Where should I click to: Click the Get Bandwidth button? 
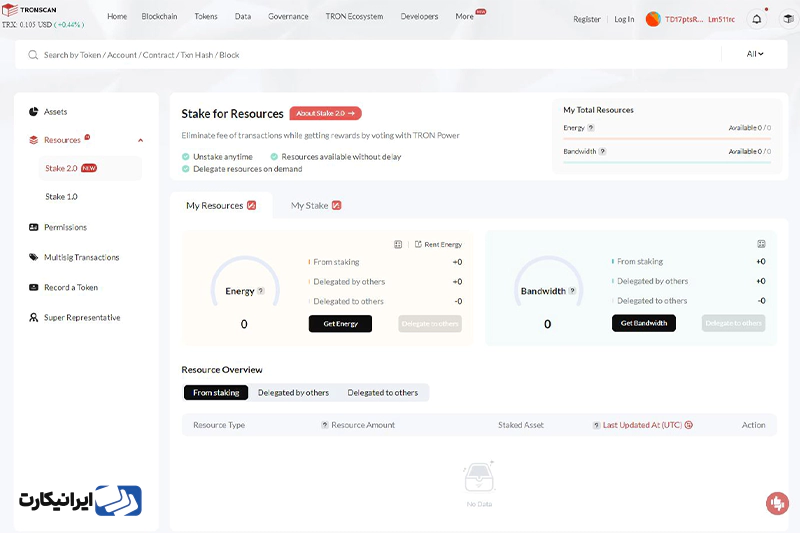644,323
